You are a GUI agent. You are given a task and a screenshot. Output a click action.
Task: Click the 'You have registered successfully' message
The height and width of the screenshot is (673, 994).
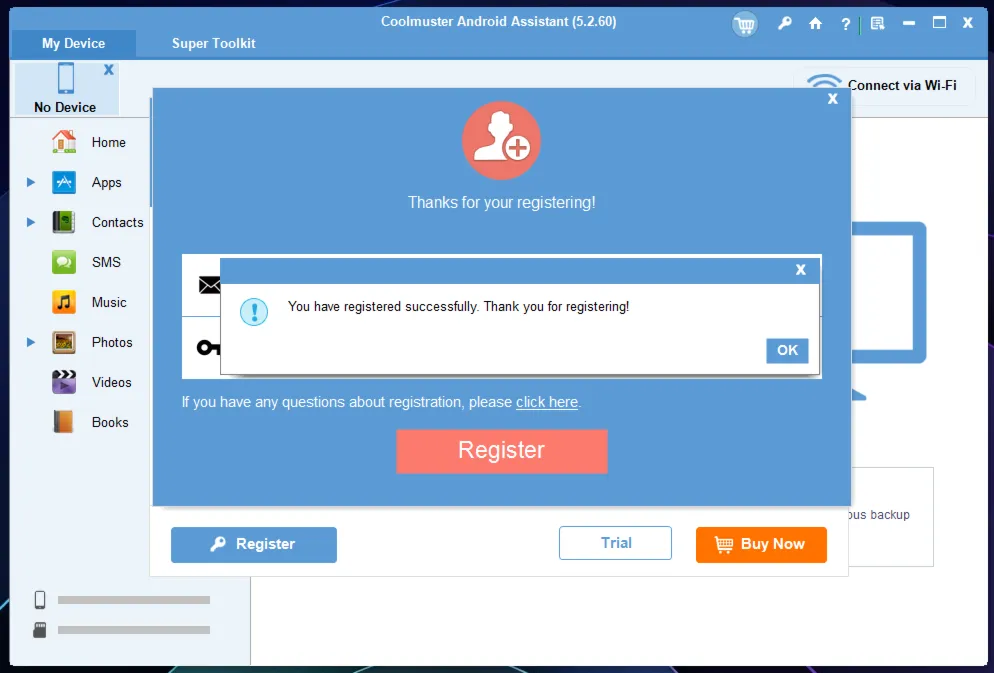[x=458, y=307]
